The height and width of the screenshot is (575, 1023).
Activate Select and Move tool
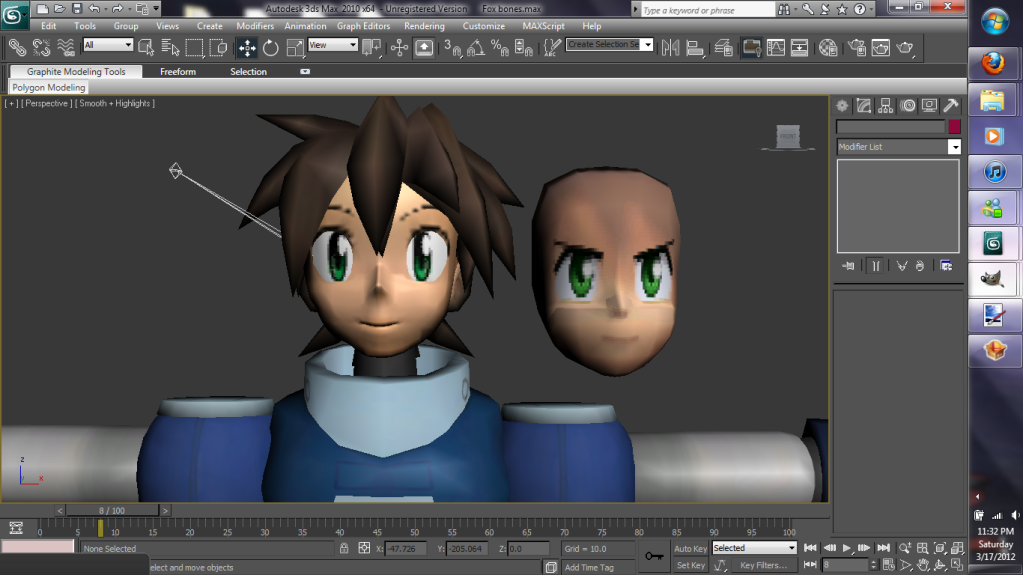point(247,48)
